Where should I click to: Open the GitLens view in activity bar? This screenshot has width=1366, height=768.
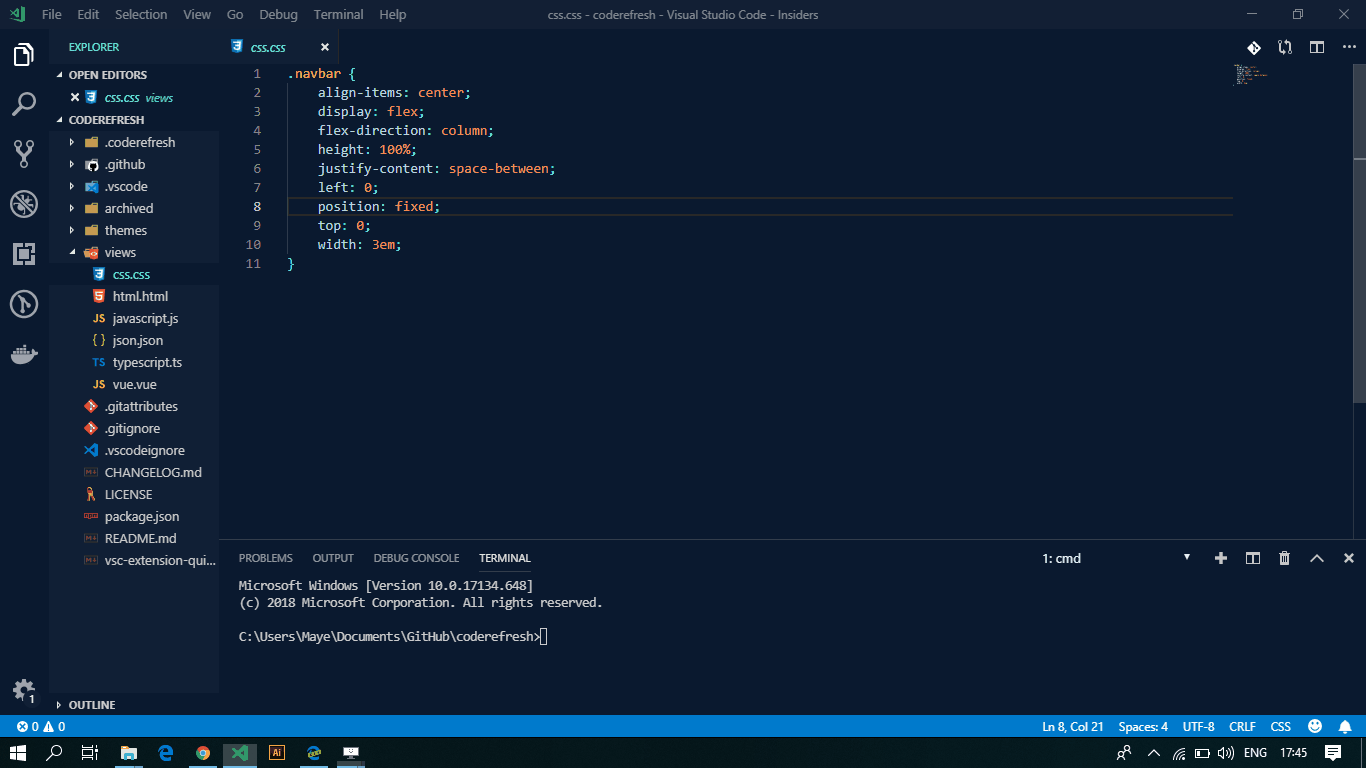click(24, 304)
